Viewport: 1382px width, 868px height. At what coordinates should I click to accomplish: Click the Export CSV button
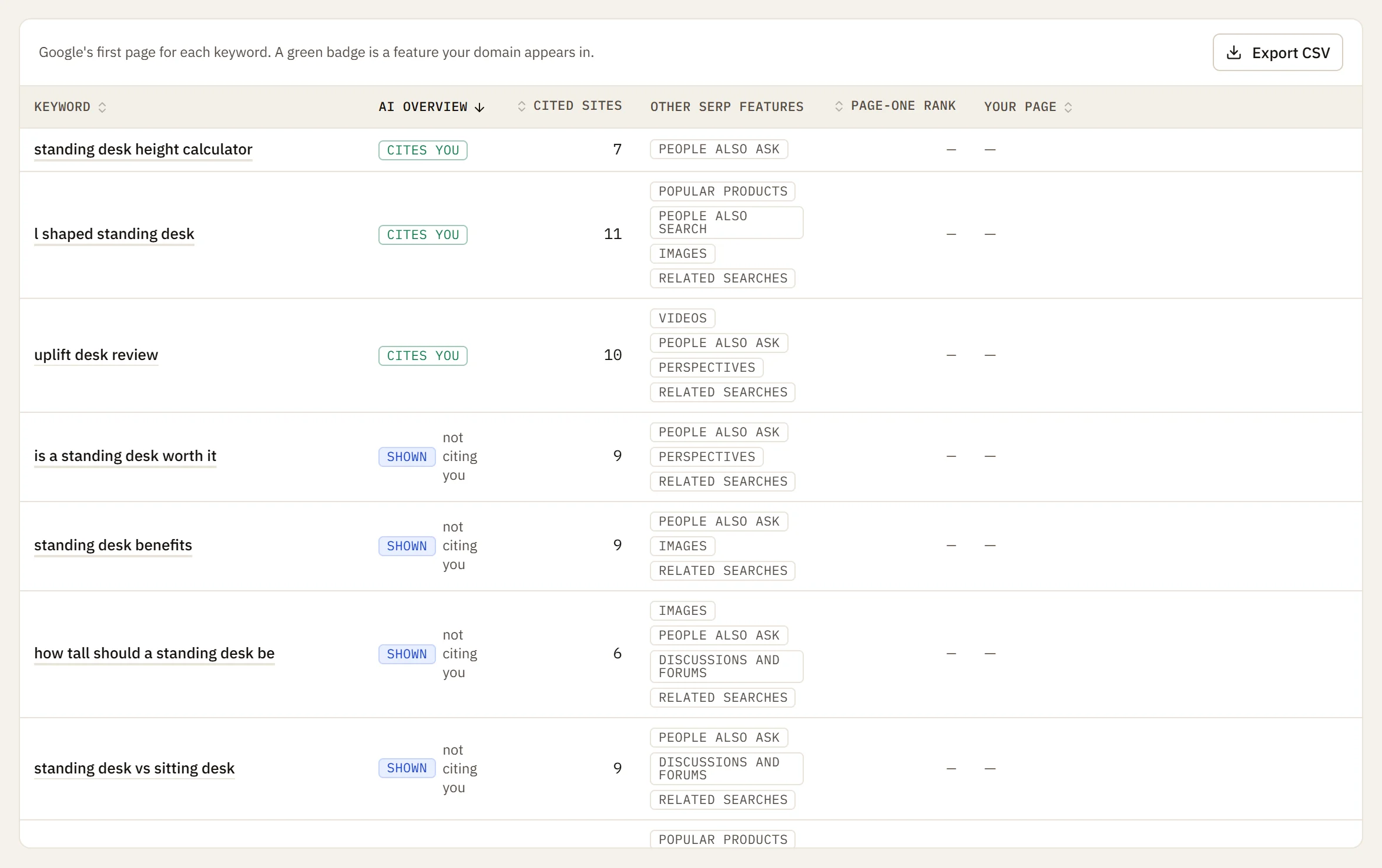coord(1277,52)
